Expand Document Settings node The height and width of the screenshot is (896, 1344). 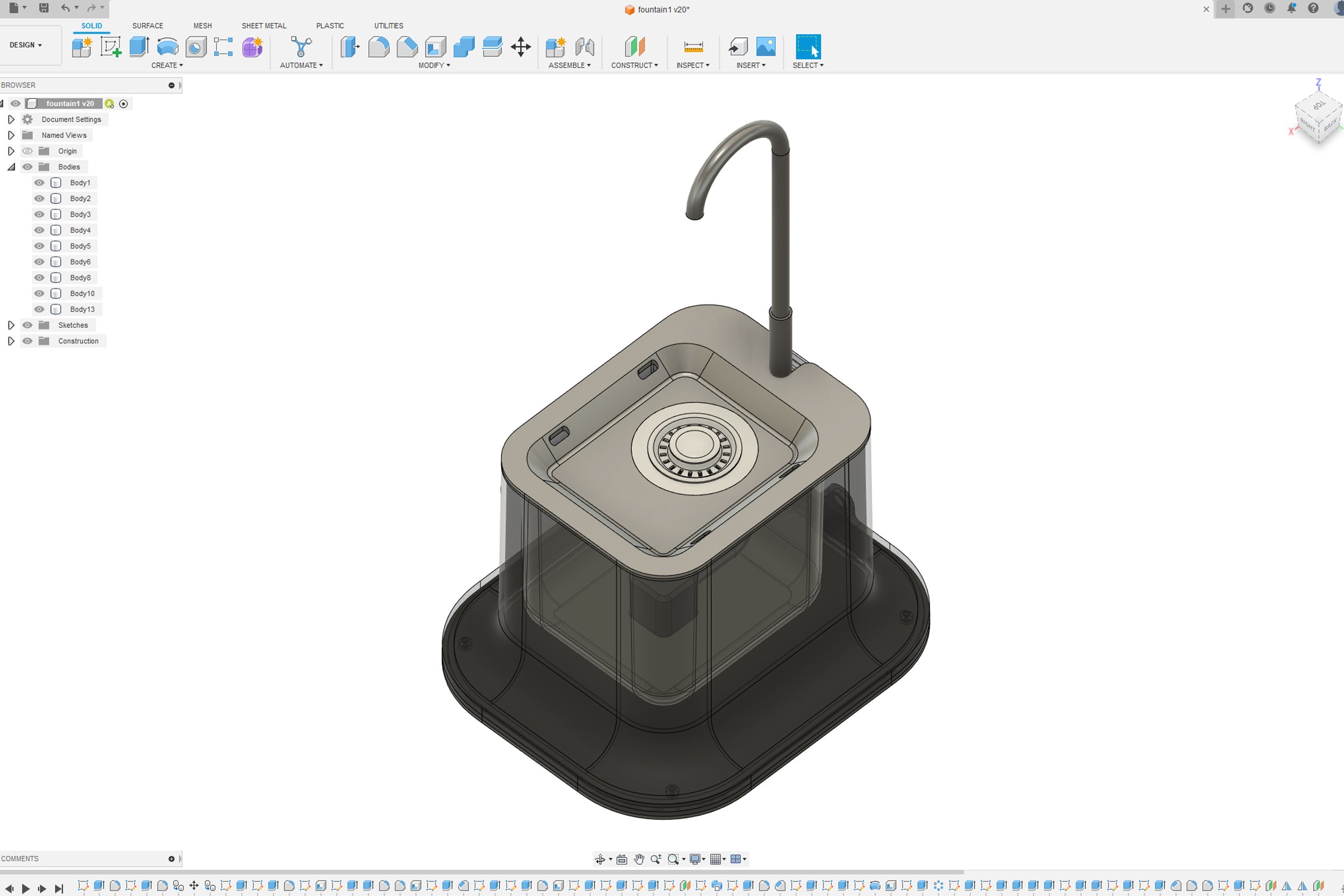pos(11,119)
